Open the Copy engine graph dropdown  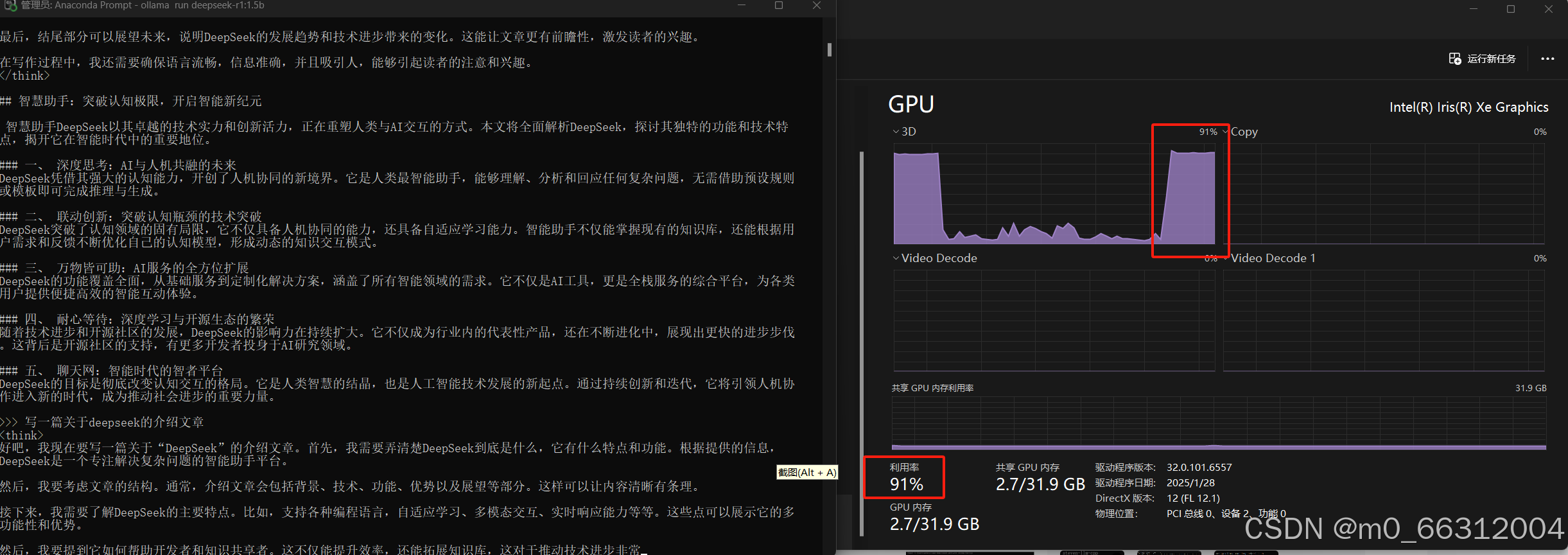1225,132
